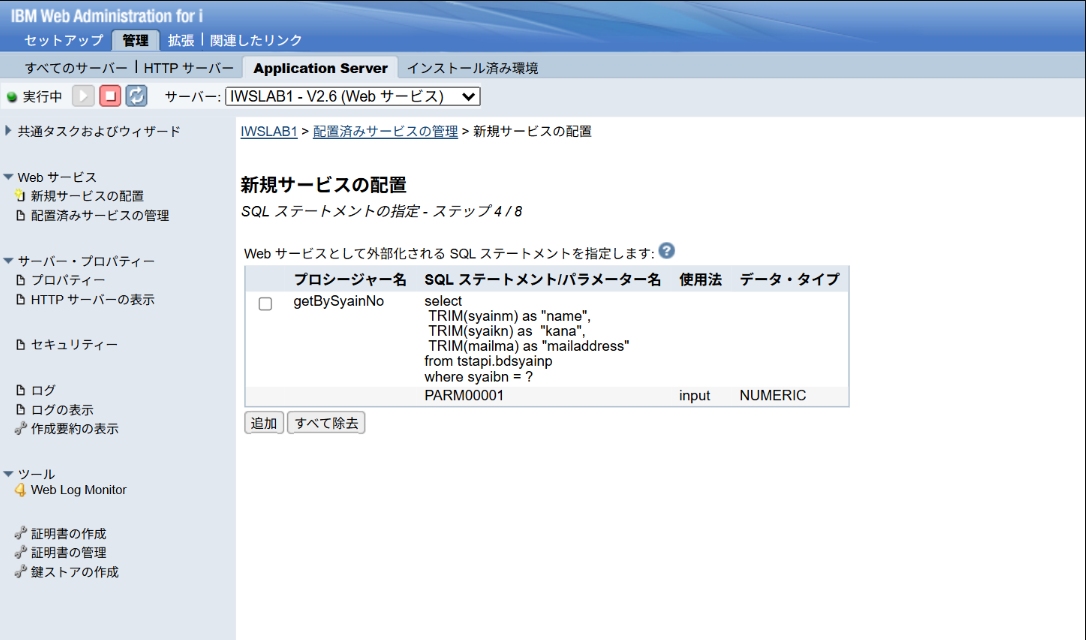Open Web Log Monitor in sidebar
Viewport: 1086px width, 640px height.
pos(78,490)
